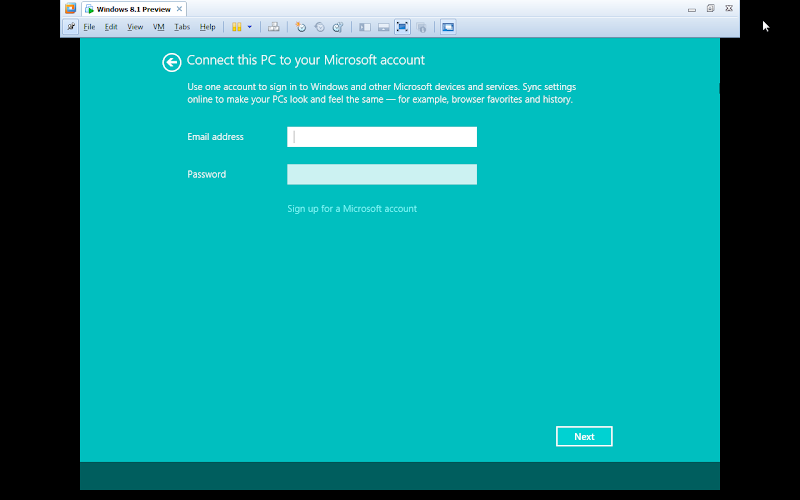The height and width of the screenshot is (500, 800).
Task: Revert VM to previous snapshot icon
Action: click(319, 27)
